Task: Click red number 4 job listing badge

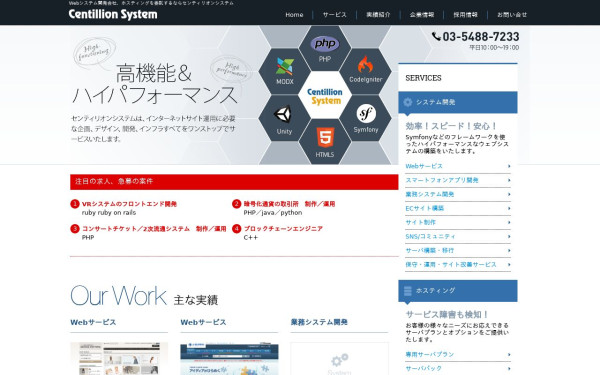Action: (x=236, y=229)
